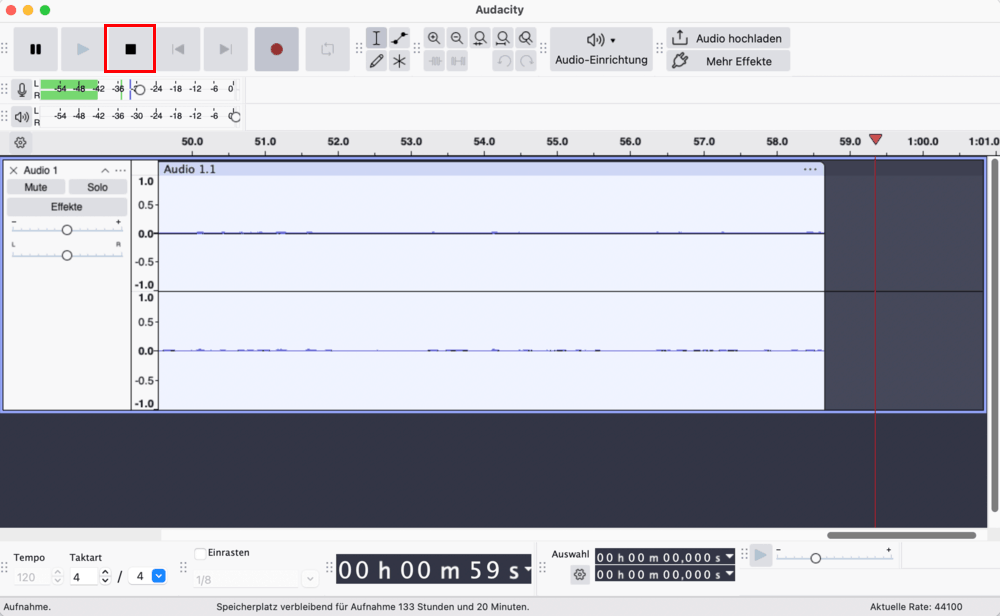Open the Audio 1.1 clip options menu

pyautogui.click(x=810, y=169)
